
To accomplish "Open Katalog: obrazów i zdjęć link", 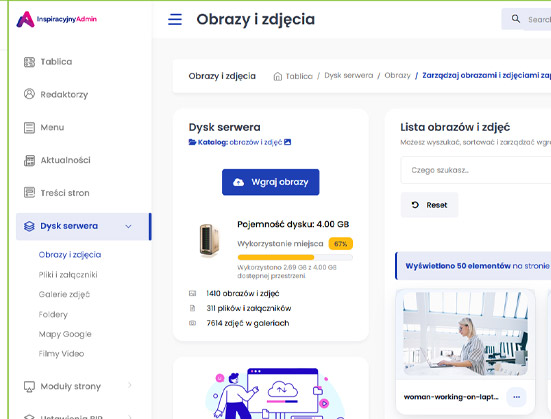I will [240, 142].
